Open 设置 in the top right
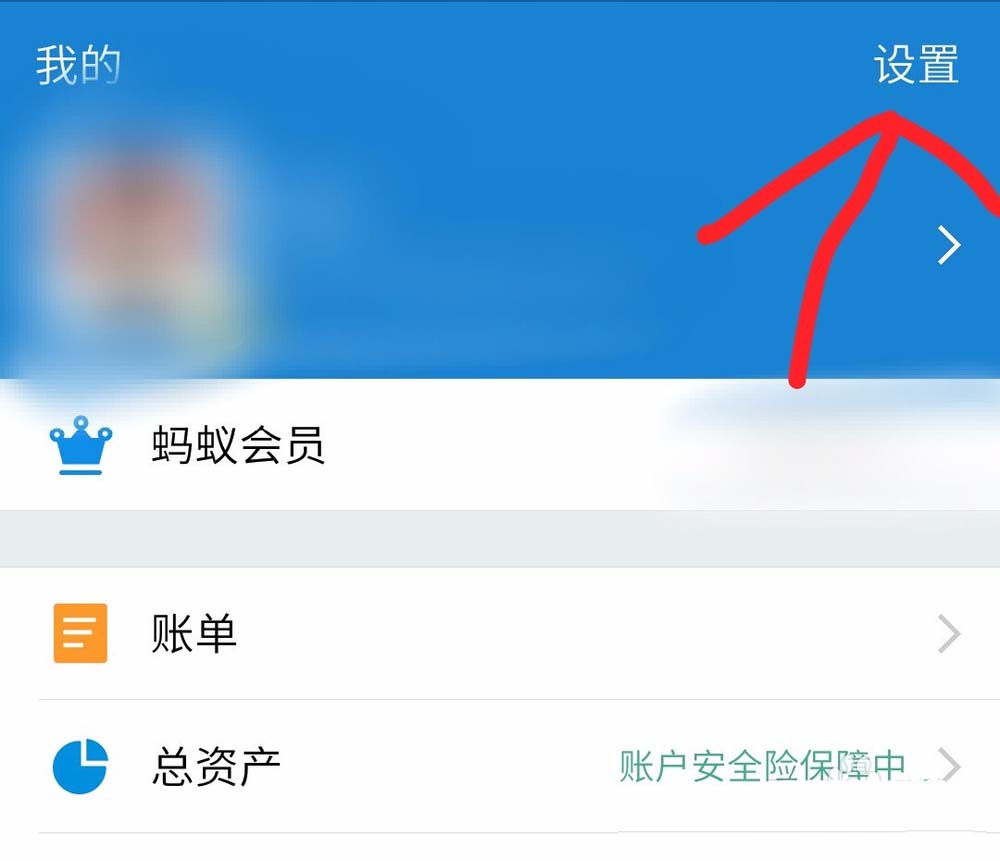This screenshot has height=861, width=1000. click(916, 65)
